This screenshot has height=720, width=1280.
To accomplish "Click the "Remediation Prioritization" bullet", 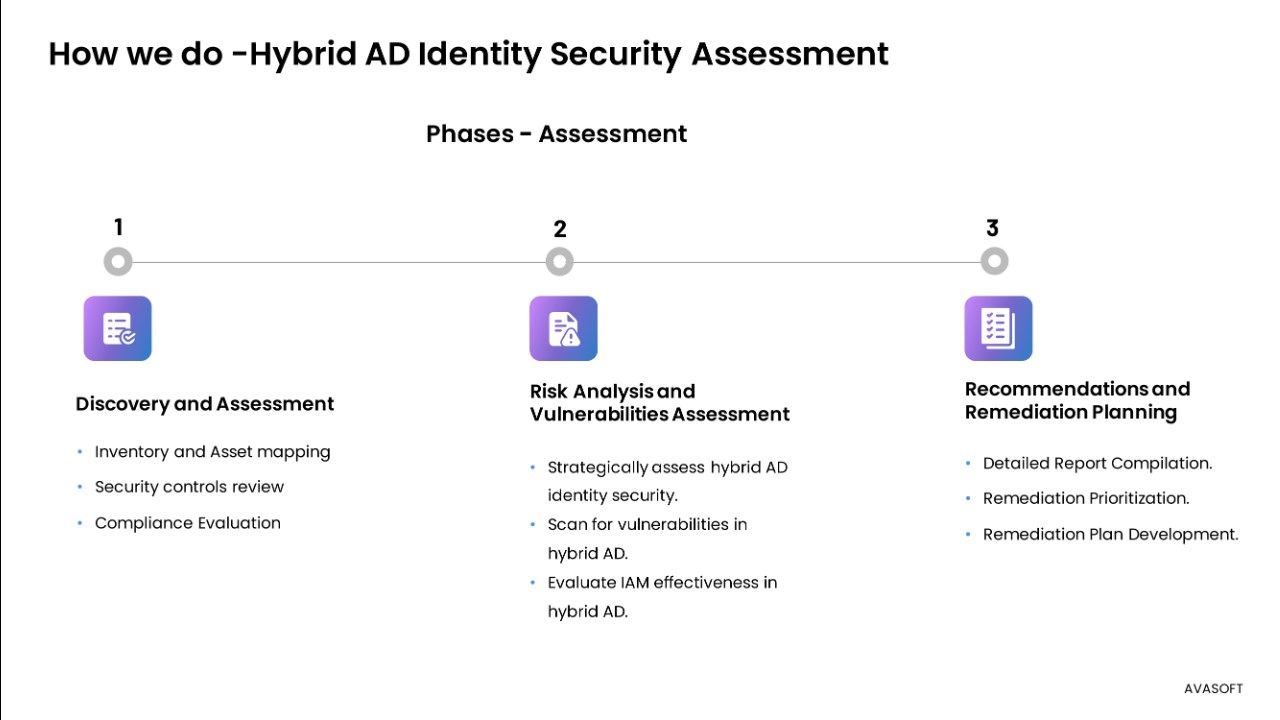I will 1085,498.
